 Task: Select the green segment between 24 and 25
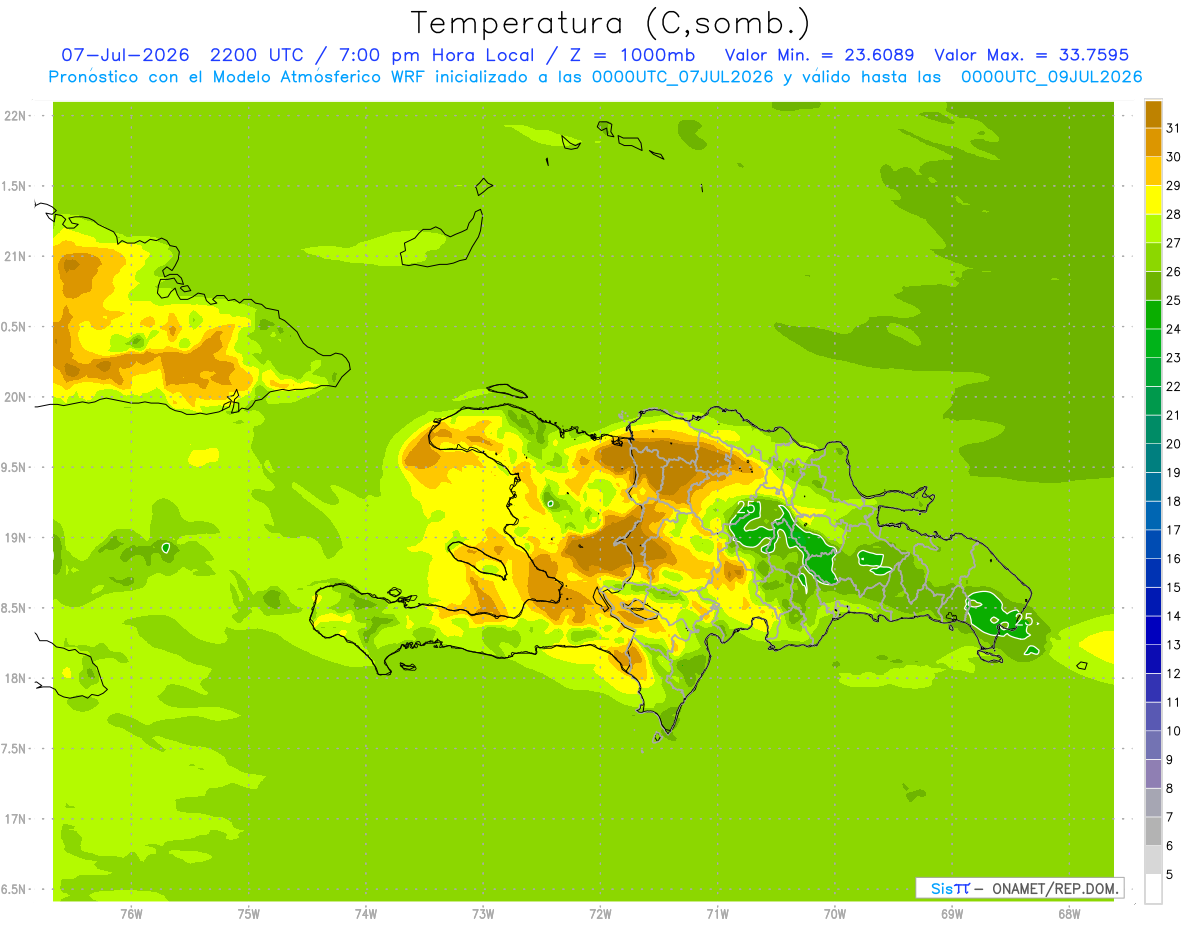(1153, 314)
